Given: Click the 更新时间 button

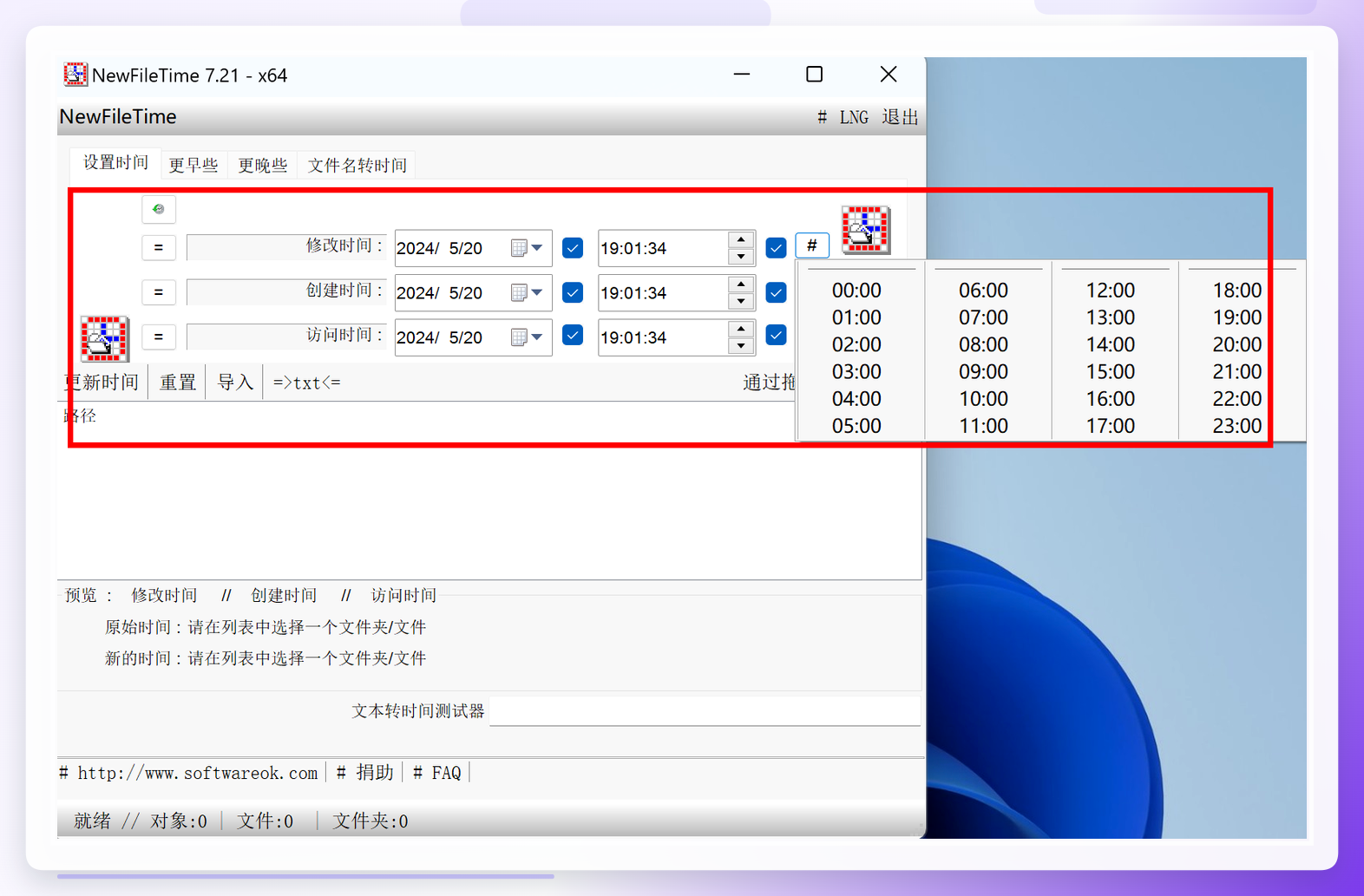Looking at the screenshot, I should click(x=102, y=383).
